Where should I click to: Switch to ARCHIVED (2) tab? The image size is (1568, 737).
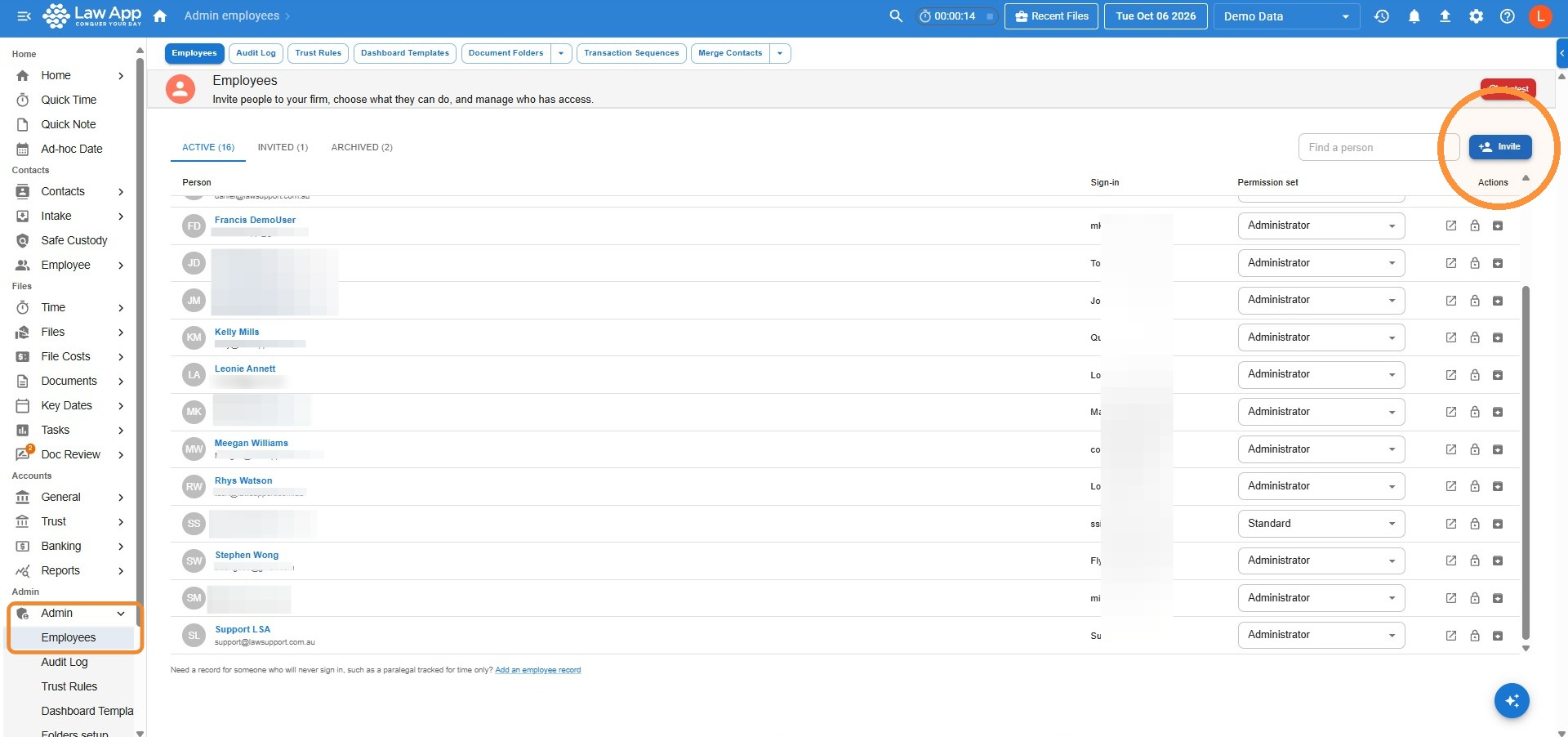tap(362, 147)
